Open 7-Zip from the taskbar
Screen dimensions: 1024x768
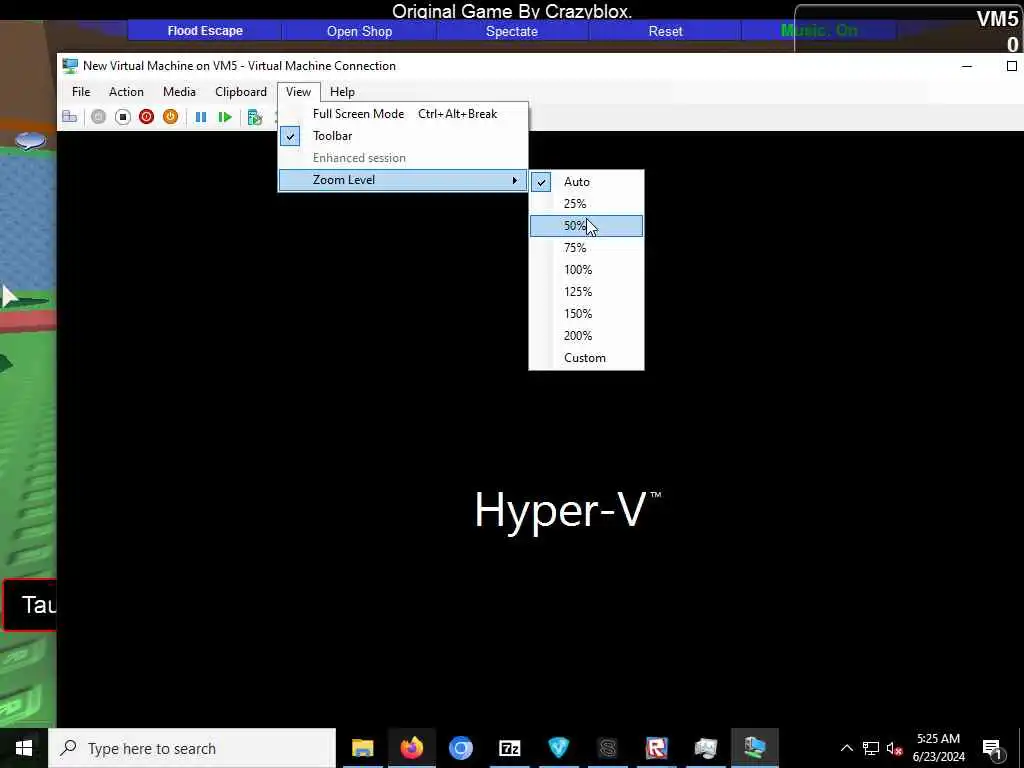(x=509, y=748)
